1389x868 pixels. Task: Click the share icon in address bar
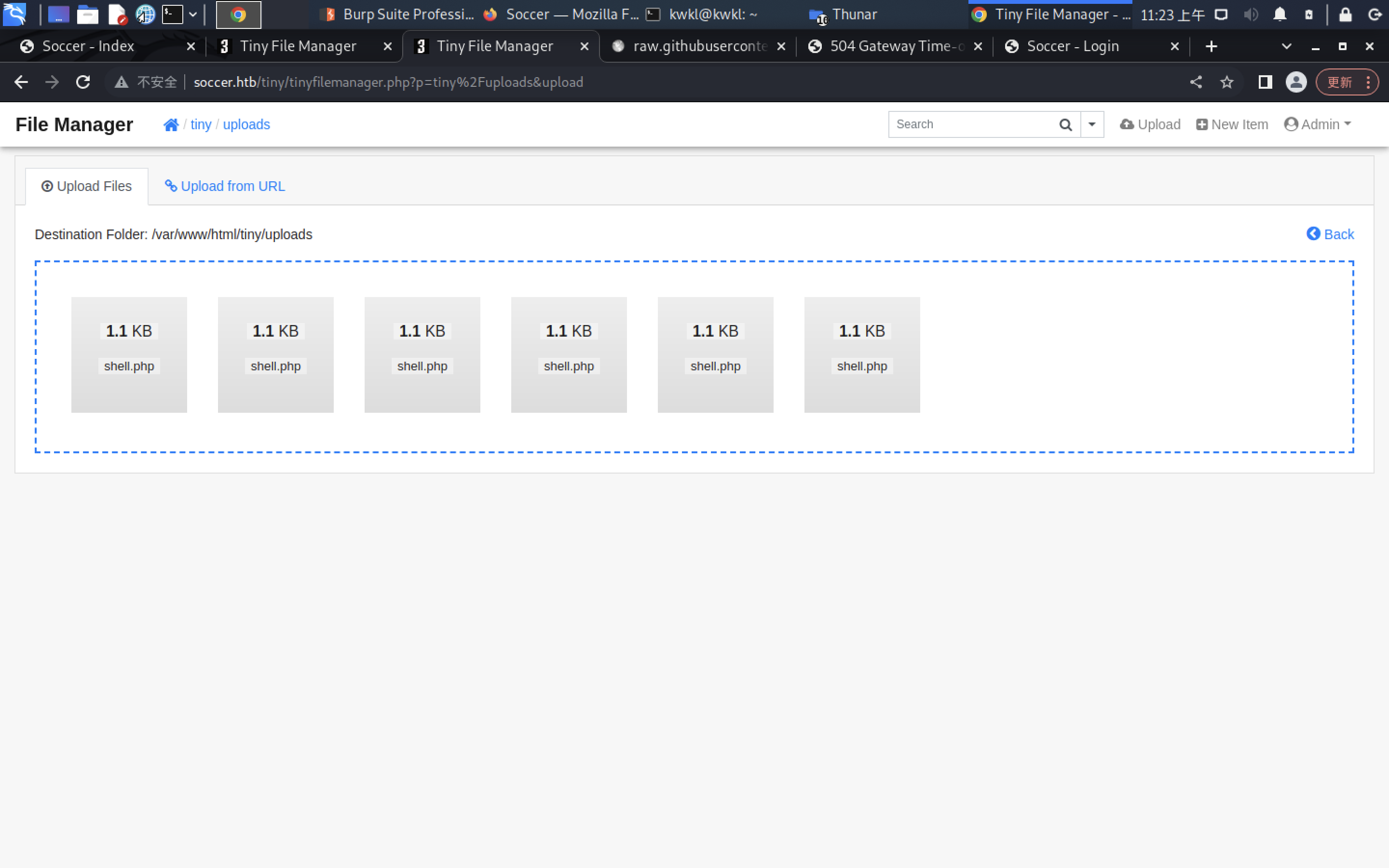(x=1196, y=82)
